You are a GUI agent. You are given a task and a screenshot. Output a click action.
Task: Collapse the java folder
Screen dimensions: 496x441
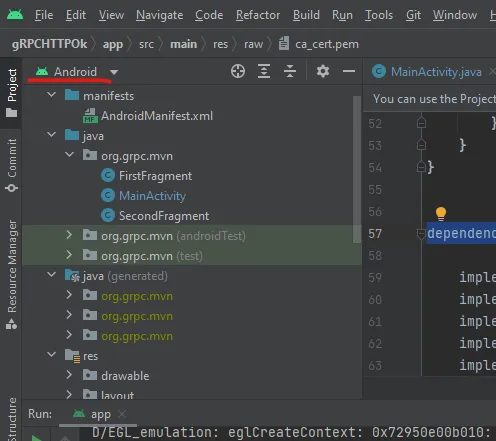(51, 135)
